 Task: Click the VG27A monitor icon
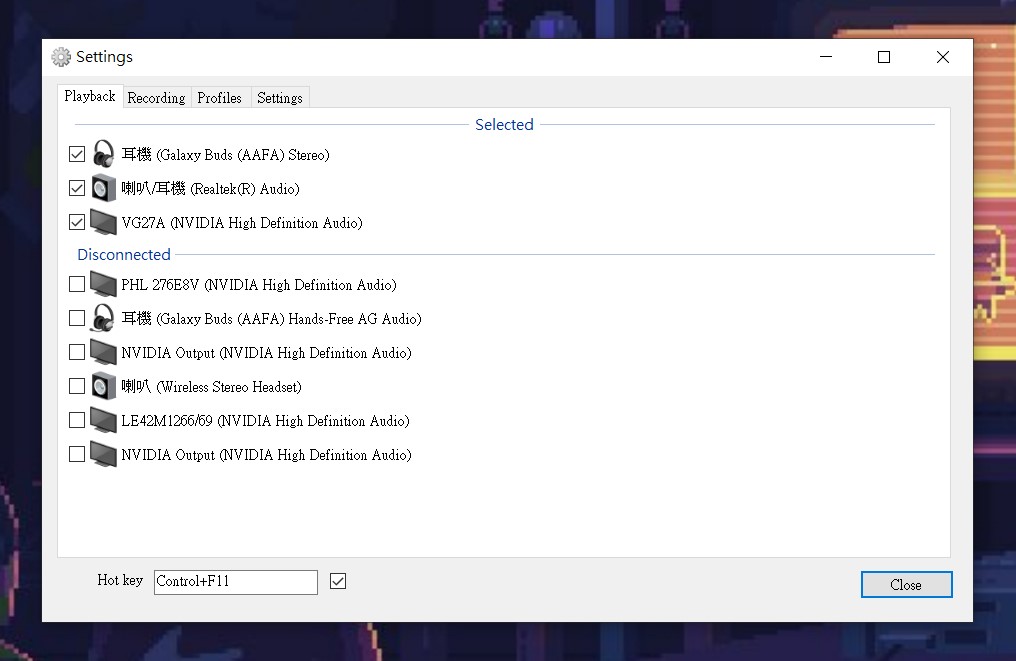(103, 222)
